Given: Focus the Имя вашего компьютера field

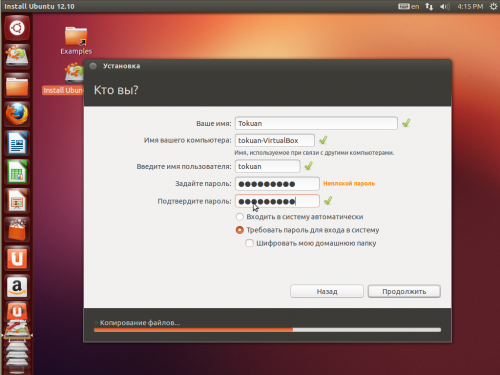Looking at the screenshot, I should (275, 140).
